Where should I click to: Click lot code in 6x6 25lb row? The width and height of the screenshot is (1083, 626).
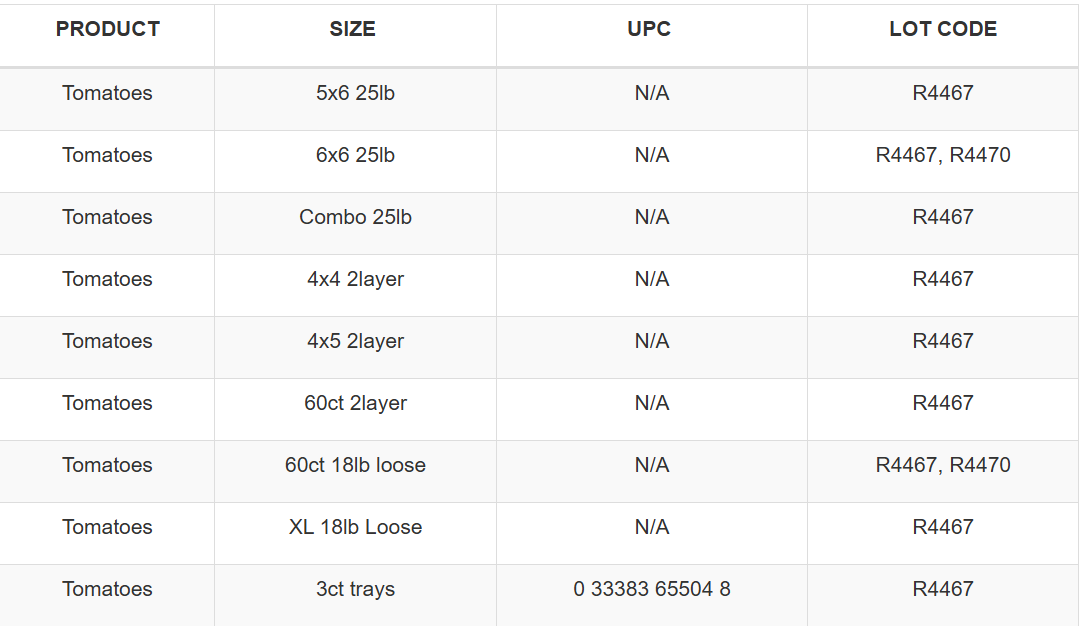click(943, 155)
